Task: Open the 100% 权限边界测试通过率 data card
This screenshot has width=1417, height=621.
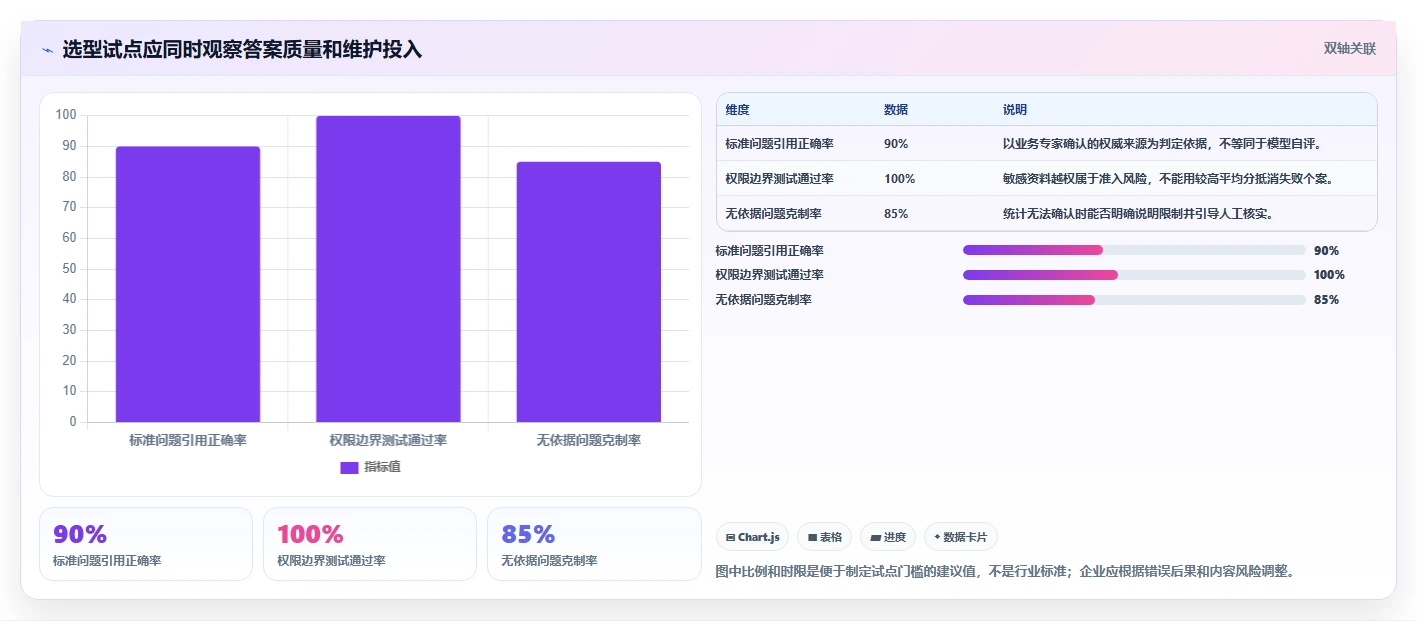Action: tap(370, 544)
